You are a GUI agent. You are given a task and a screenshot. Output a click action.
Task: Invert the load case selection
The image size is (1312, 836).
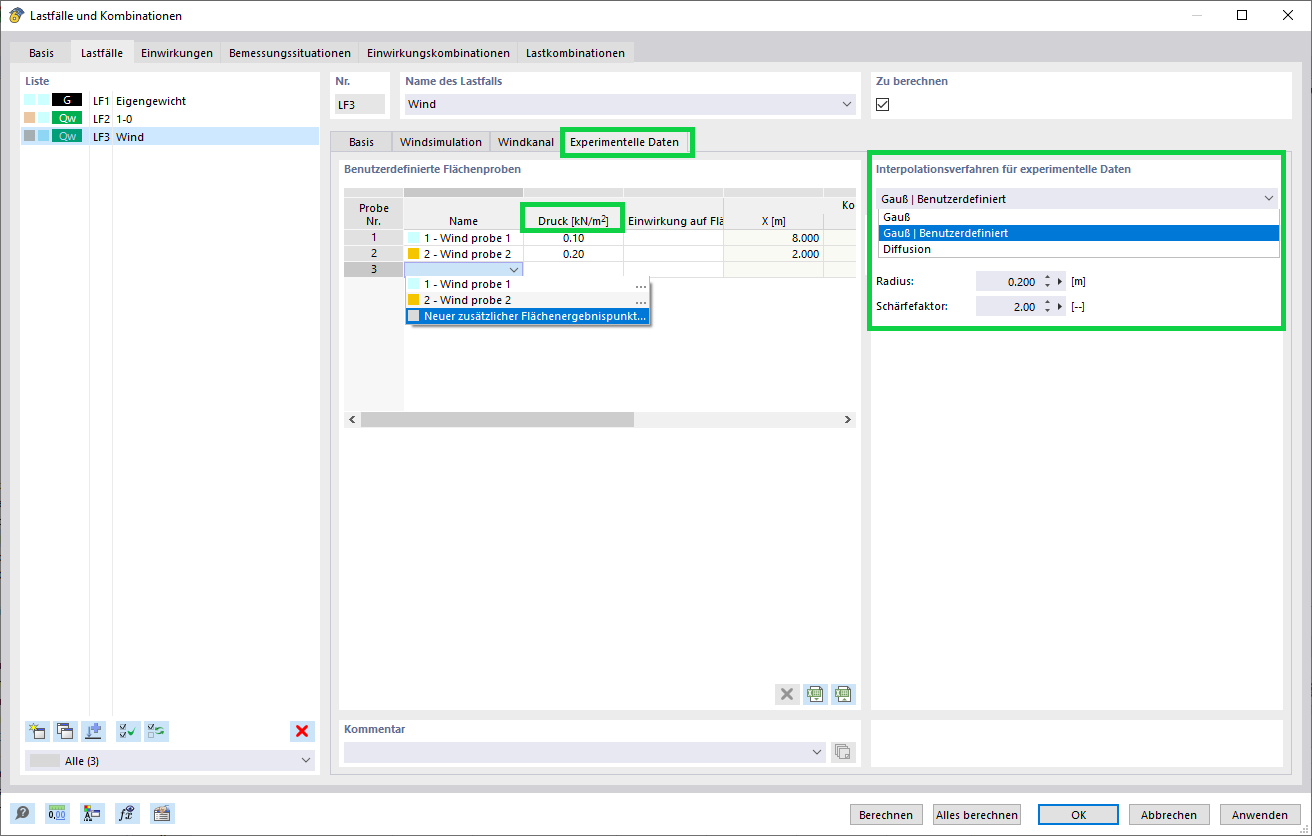coord(155,731)
